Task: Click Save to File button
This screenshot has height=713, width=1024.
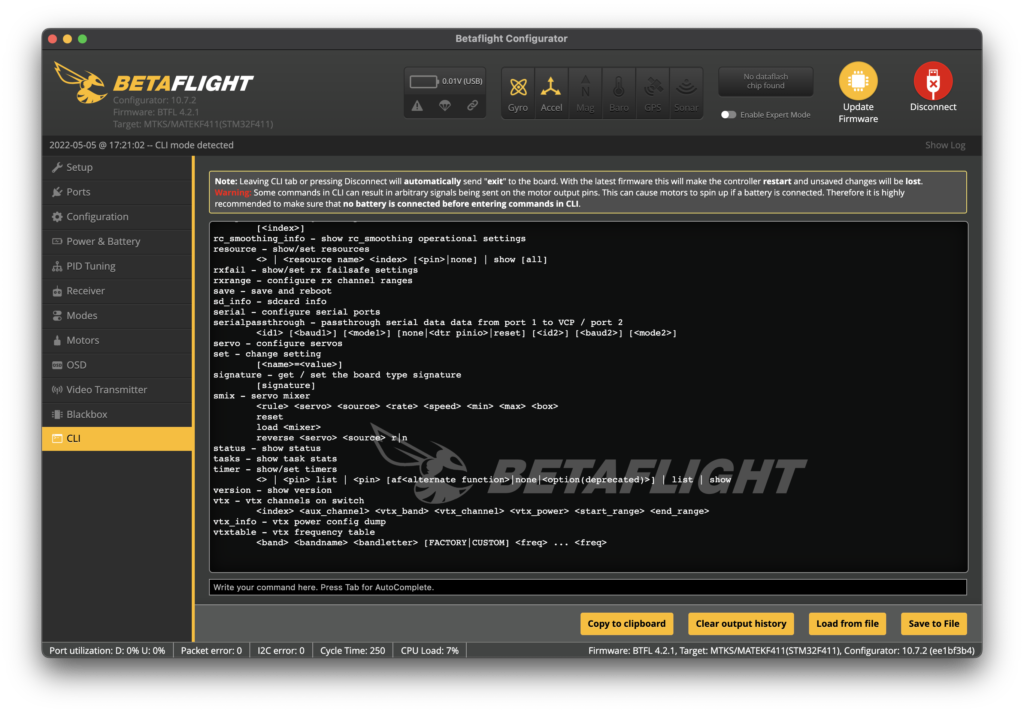Action: click(934, 624)
